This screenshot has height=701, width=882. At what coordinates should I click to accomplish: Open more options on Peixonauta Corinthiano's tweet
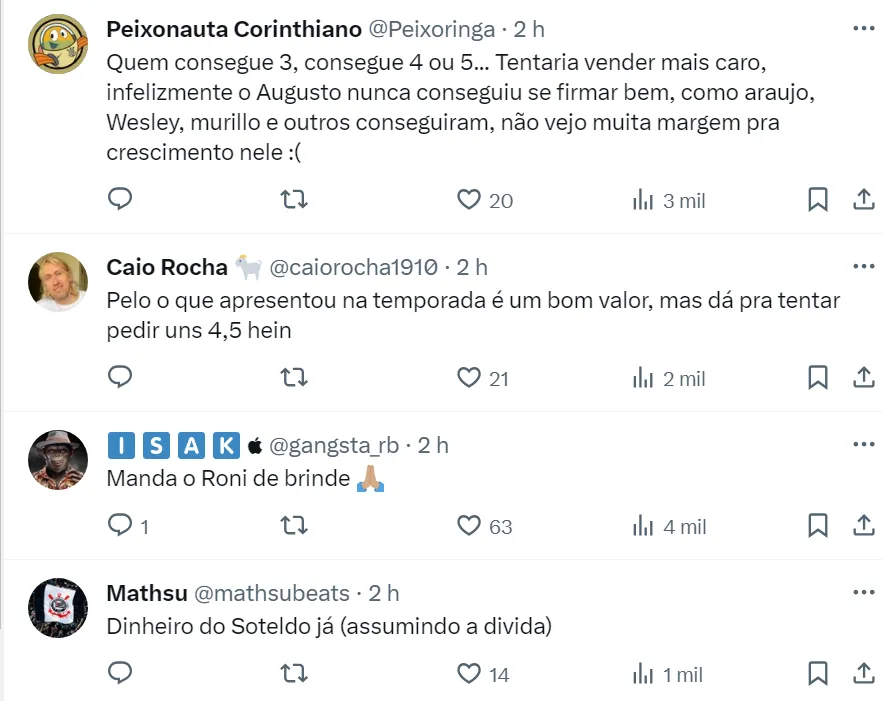[863, 29]
